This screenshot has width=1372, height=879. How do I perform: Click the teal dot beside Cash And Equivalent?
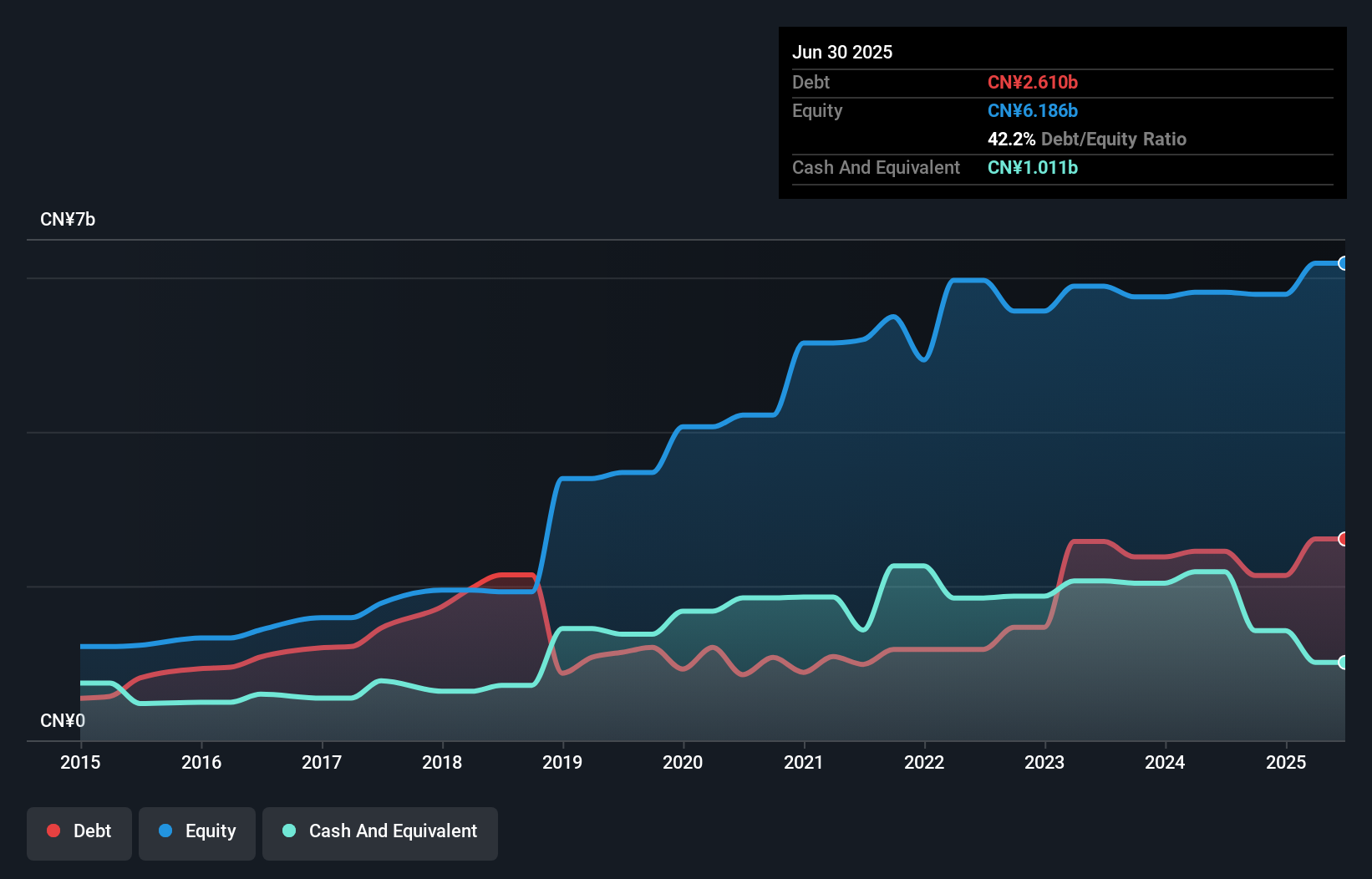pos(289,831)
